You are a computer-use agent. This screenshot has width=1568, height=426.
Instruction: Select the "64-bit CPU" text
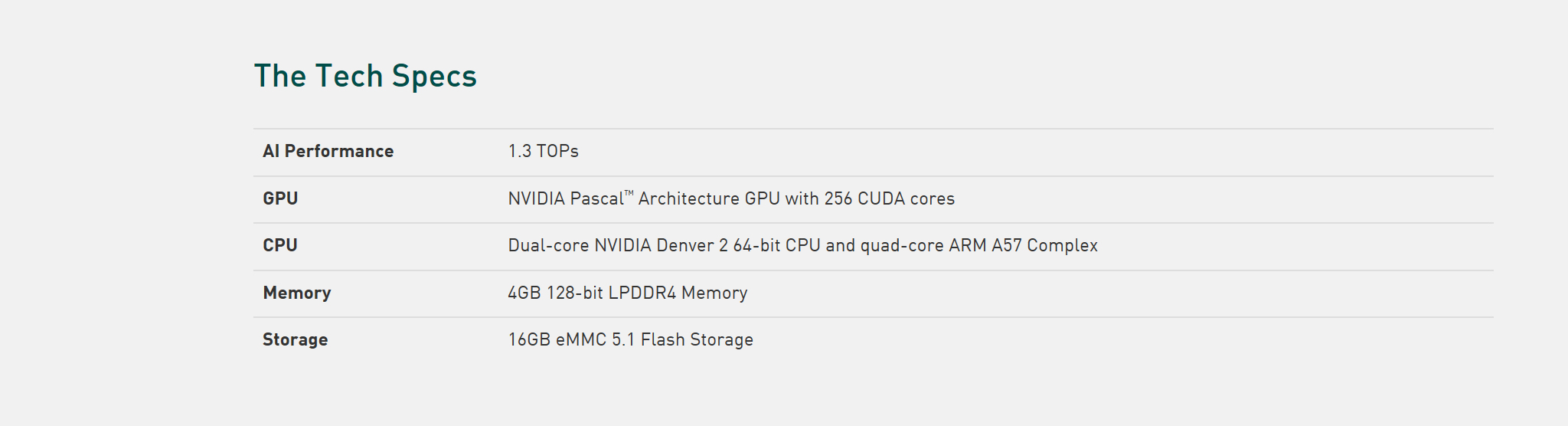pos(776,246)
